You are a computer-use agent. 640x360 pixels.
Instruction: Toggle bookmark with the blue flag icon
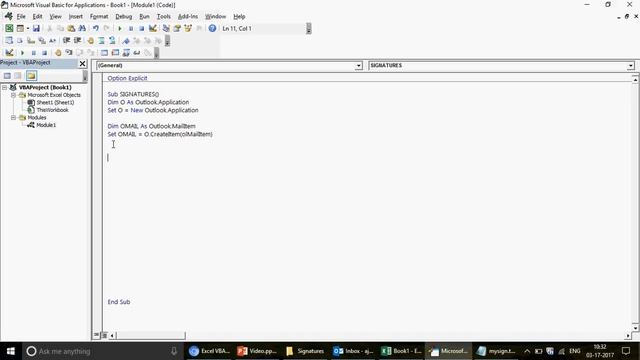pyautogui.click(x=126, y=40)
